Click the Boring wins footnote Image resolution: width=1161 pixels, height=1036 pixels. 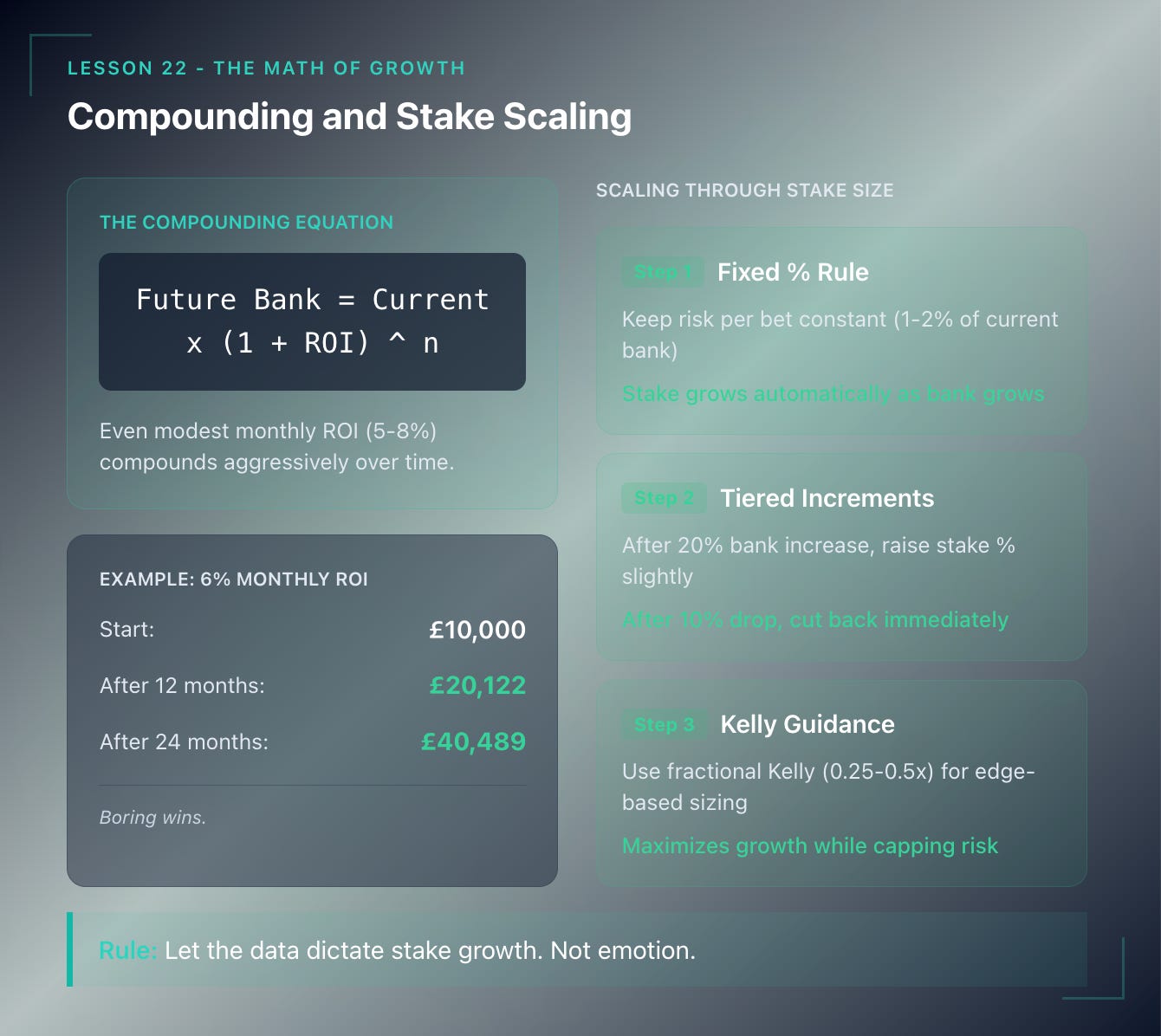pyautogui.click(x=152, y=818)
